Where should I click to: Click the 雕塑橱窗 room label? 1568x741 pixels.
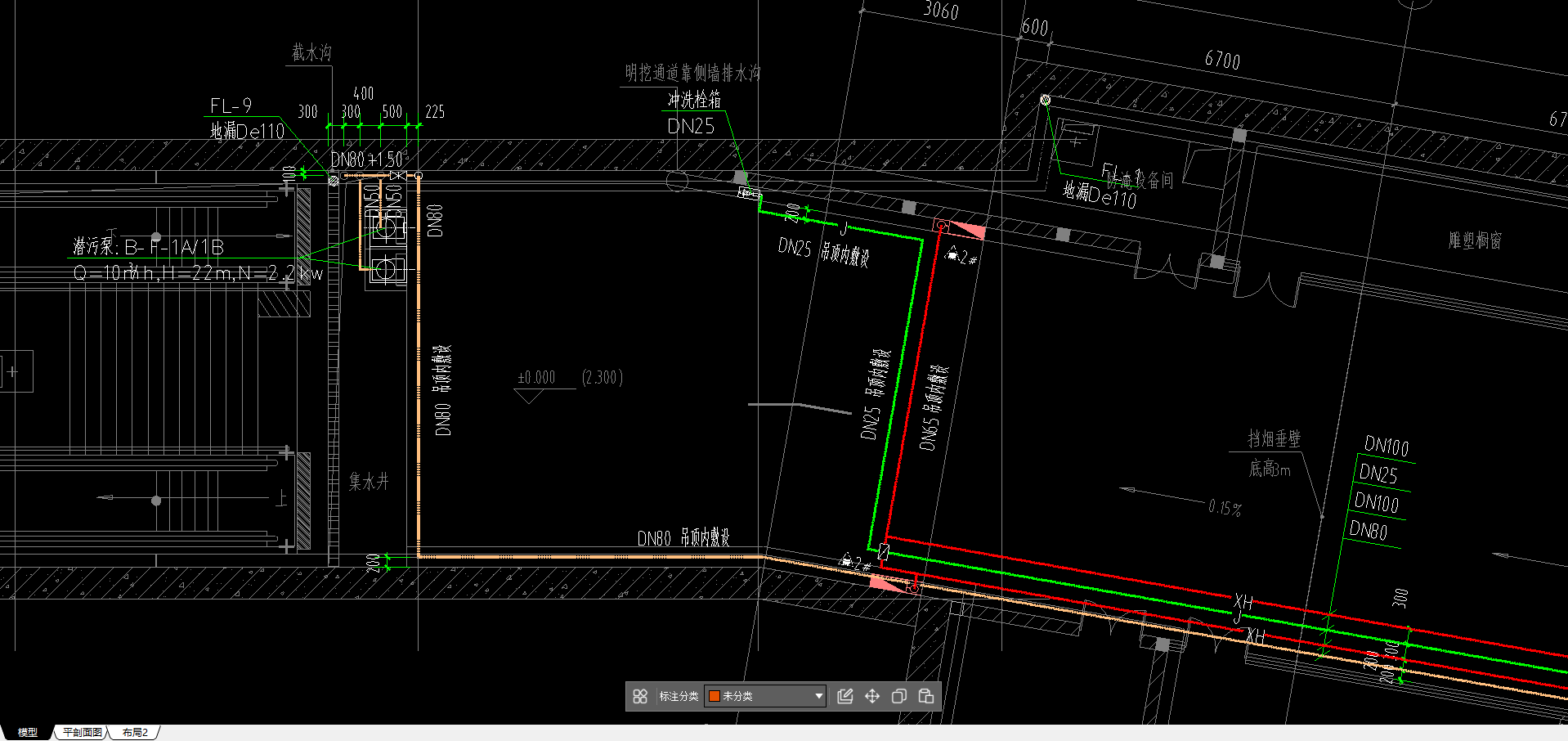(1475, 240)
